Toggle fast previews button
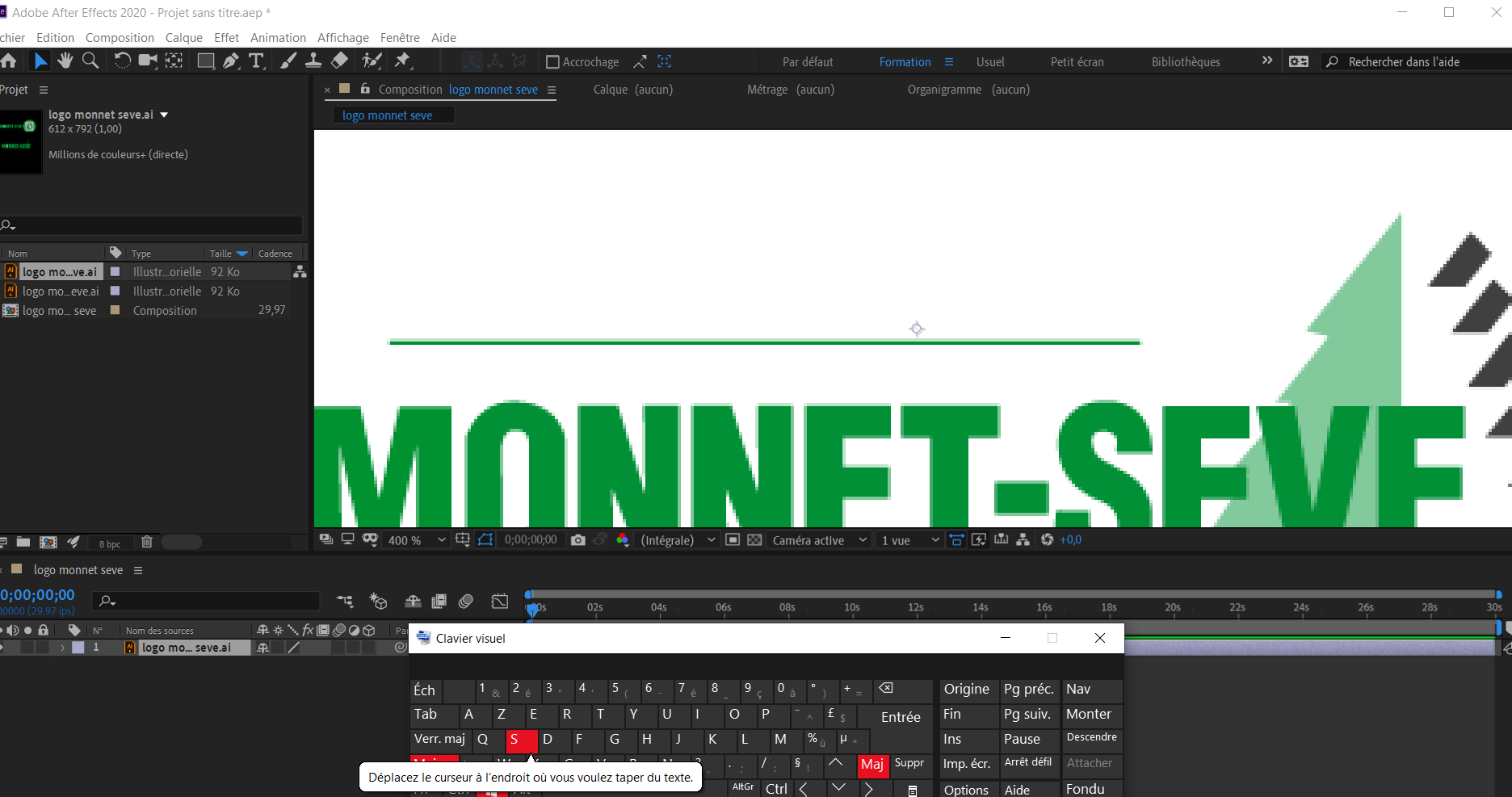Image resolution: width=1512 pixels, height=797 pixels. click(979, 539)
